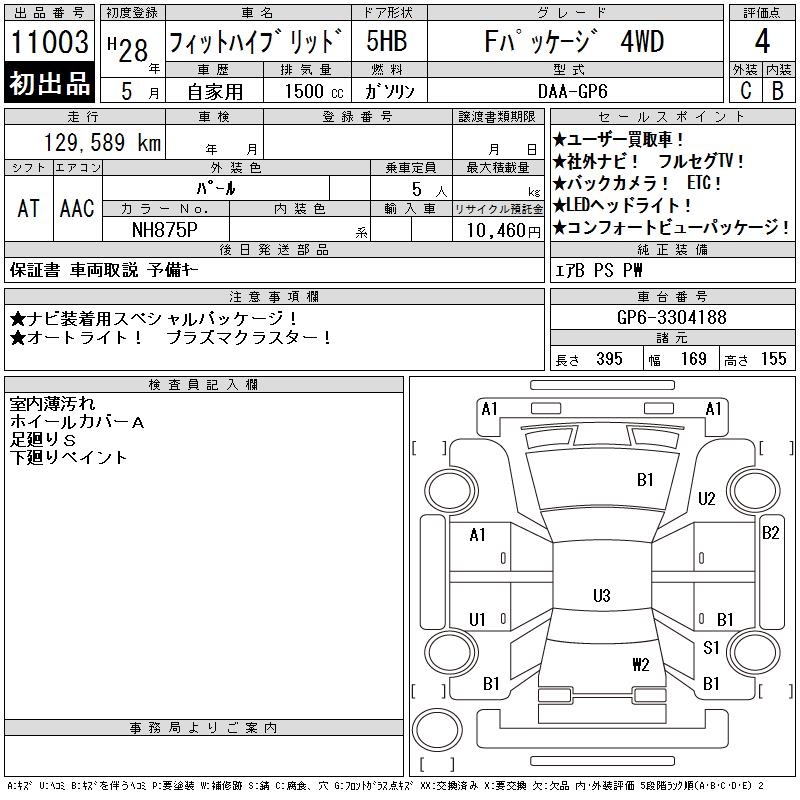Click the registration year H28

128,49
